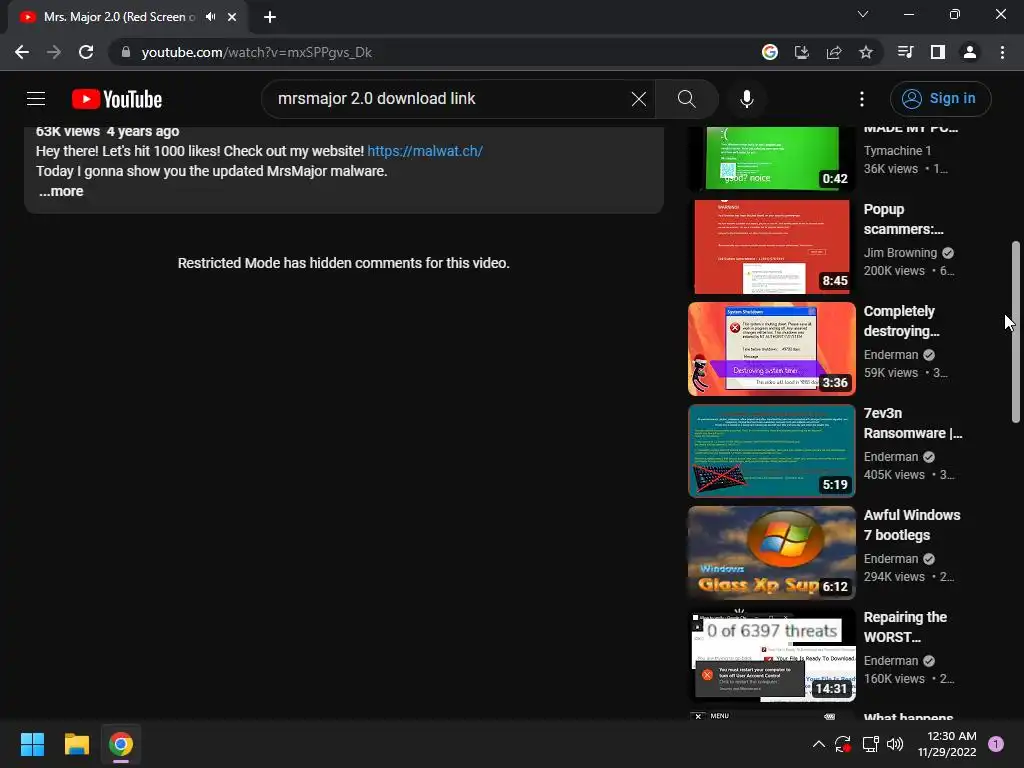Open Completely destroying video title
The width and height of the screenshot is (1024, 768).
[901, 321]
